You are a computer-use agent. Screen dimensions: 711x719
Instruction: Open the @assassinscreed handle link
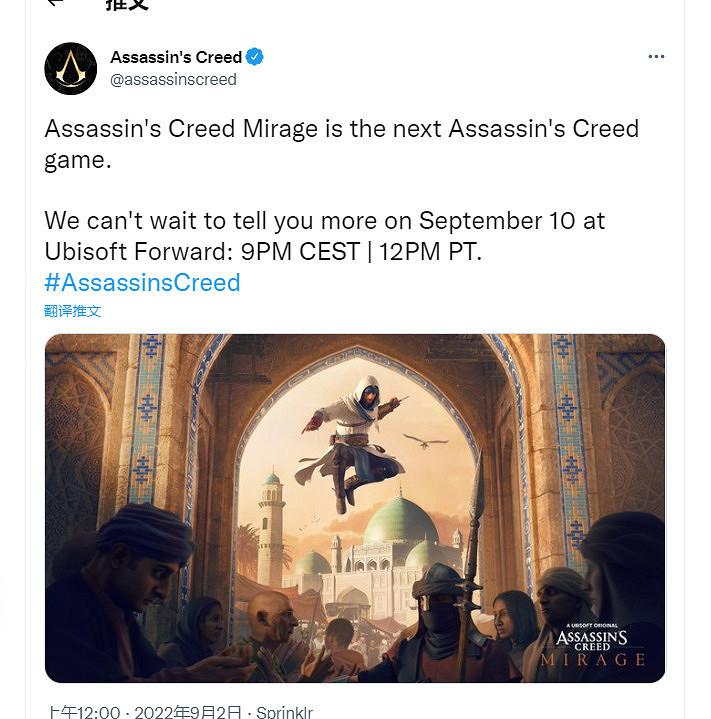(173, 80)
